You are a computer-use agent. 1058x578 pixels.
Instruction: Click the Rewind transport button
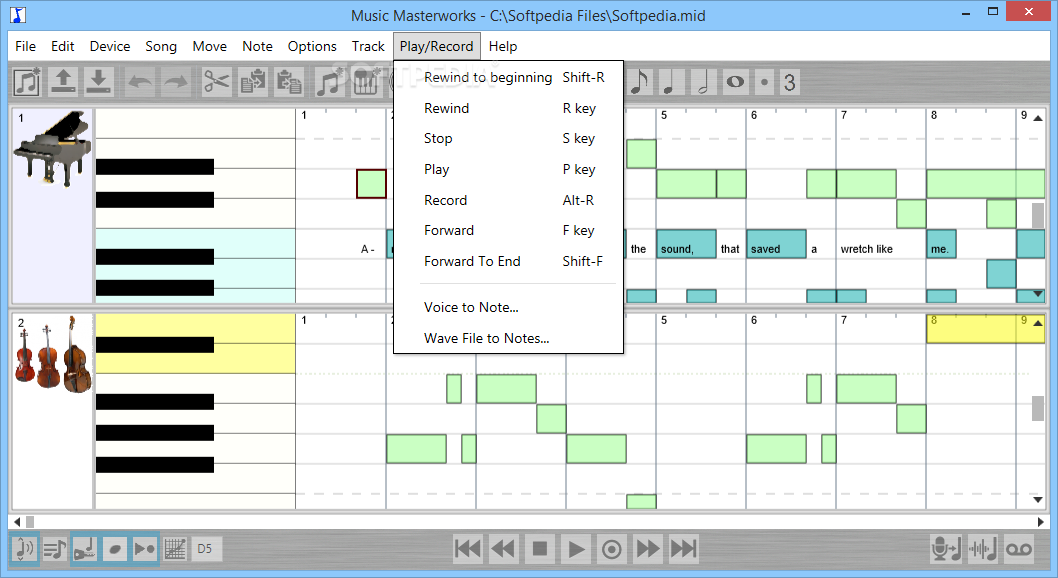(504, 549)
